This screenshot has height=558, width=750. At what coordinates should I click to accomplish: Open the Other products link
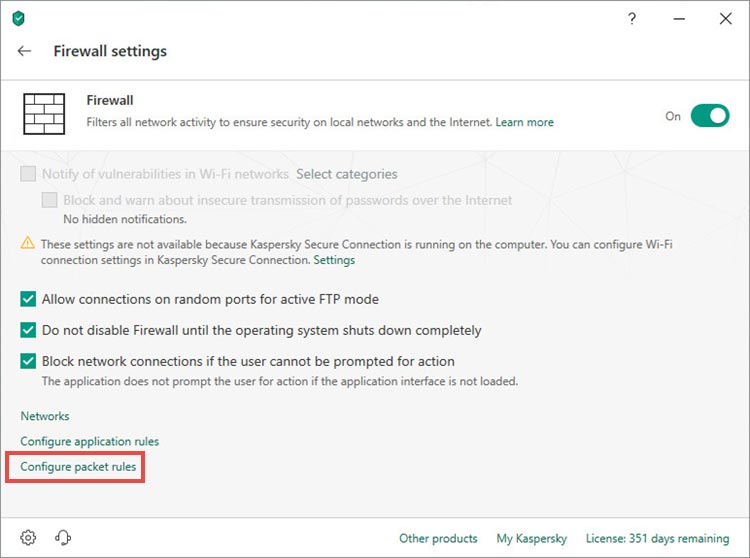click(438, 538)
